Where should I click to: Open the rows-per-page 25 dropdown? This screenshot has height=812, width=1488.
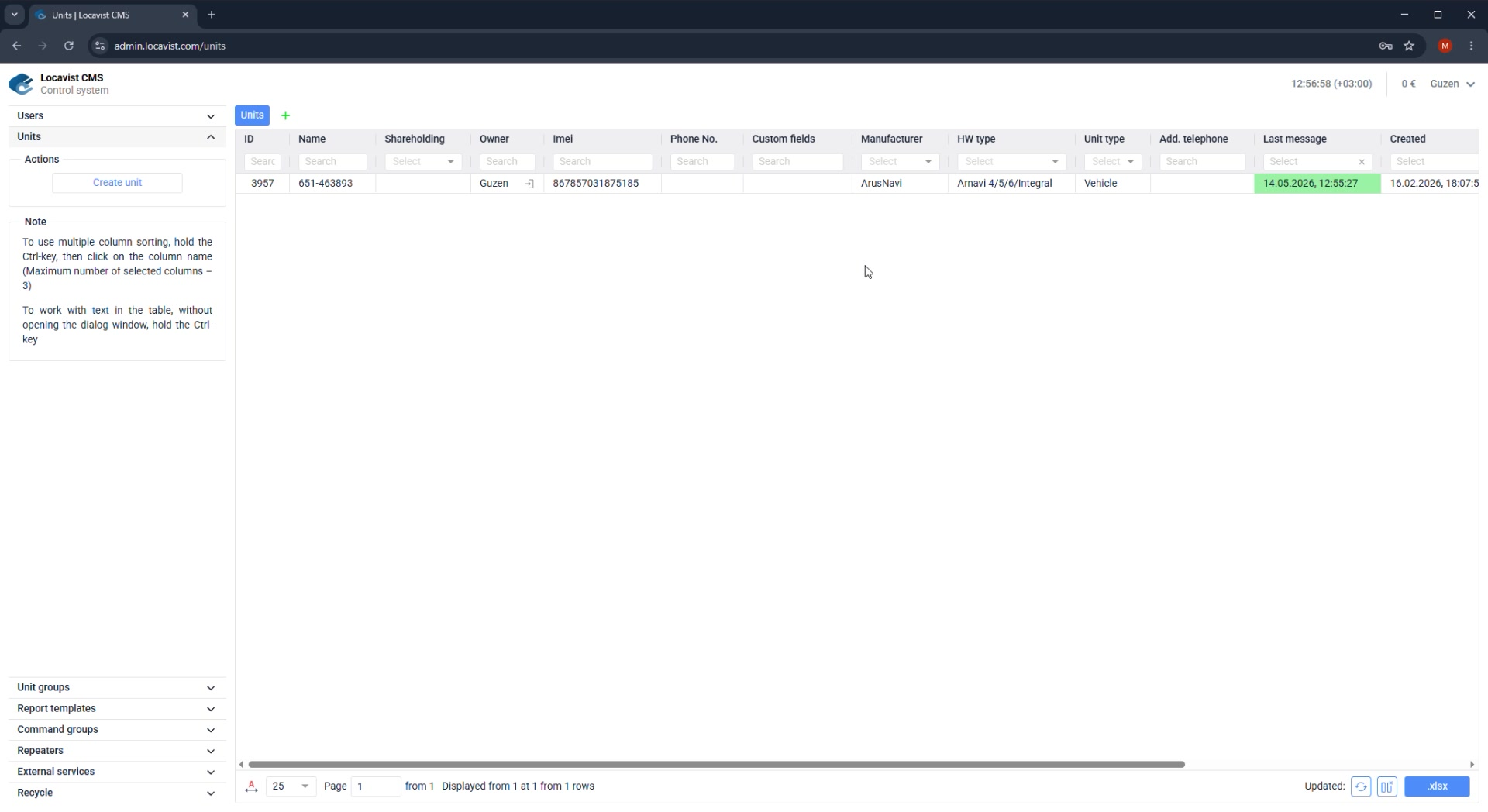(291, 786)
